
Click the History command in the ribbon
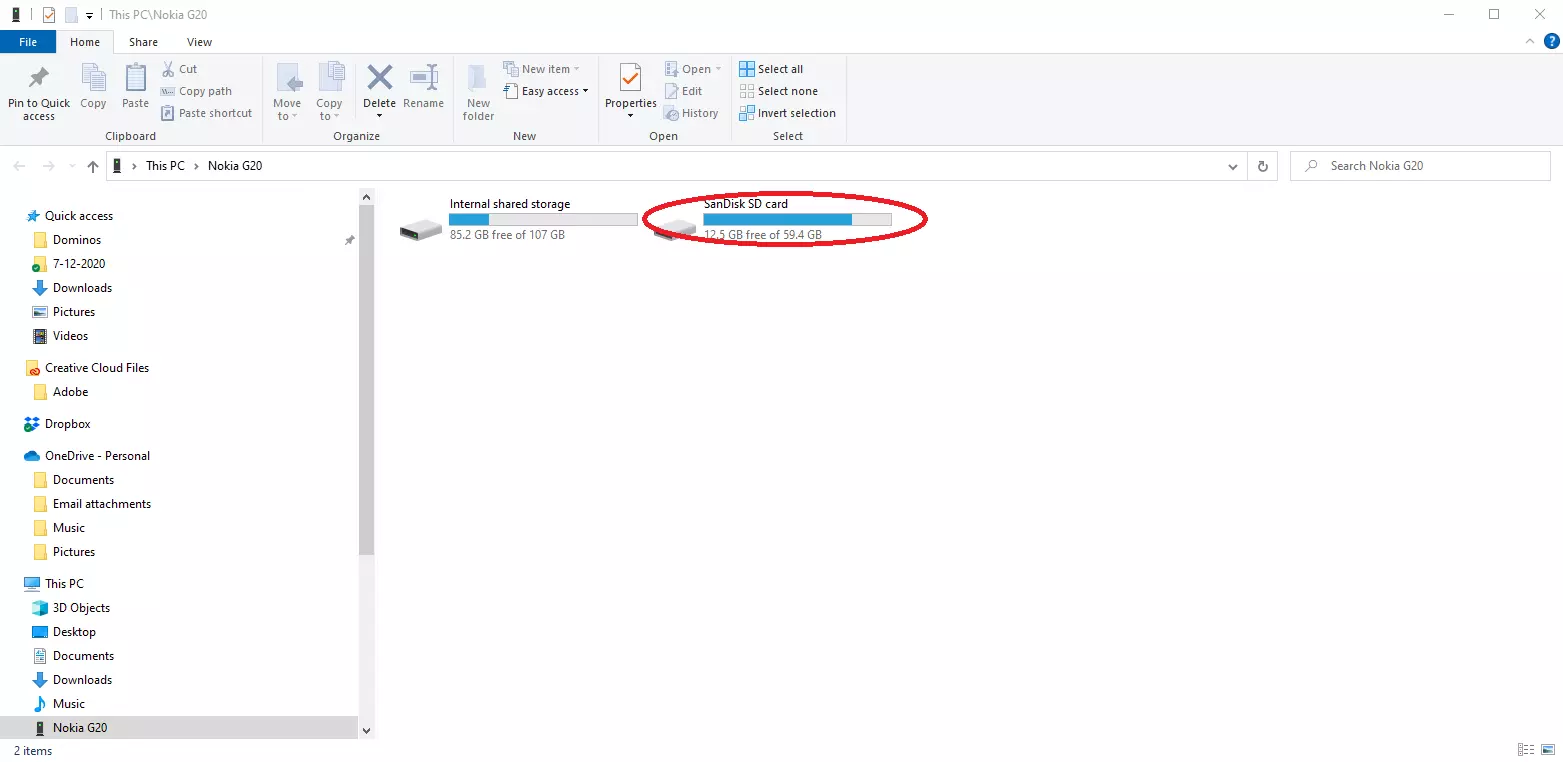[x=692, y=113]
